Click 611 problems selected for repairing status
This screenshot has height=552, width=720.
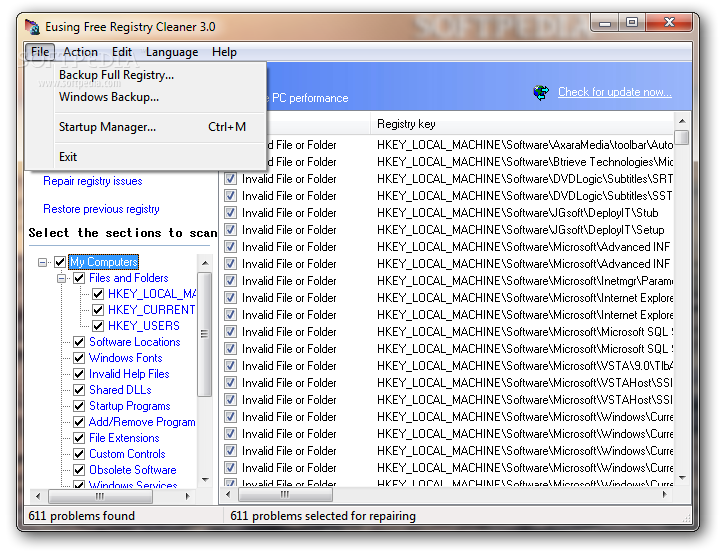pyautogui.click(x=323, y=516)
